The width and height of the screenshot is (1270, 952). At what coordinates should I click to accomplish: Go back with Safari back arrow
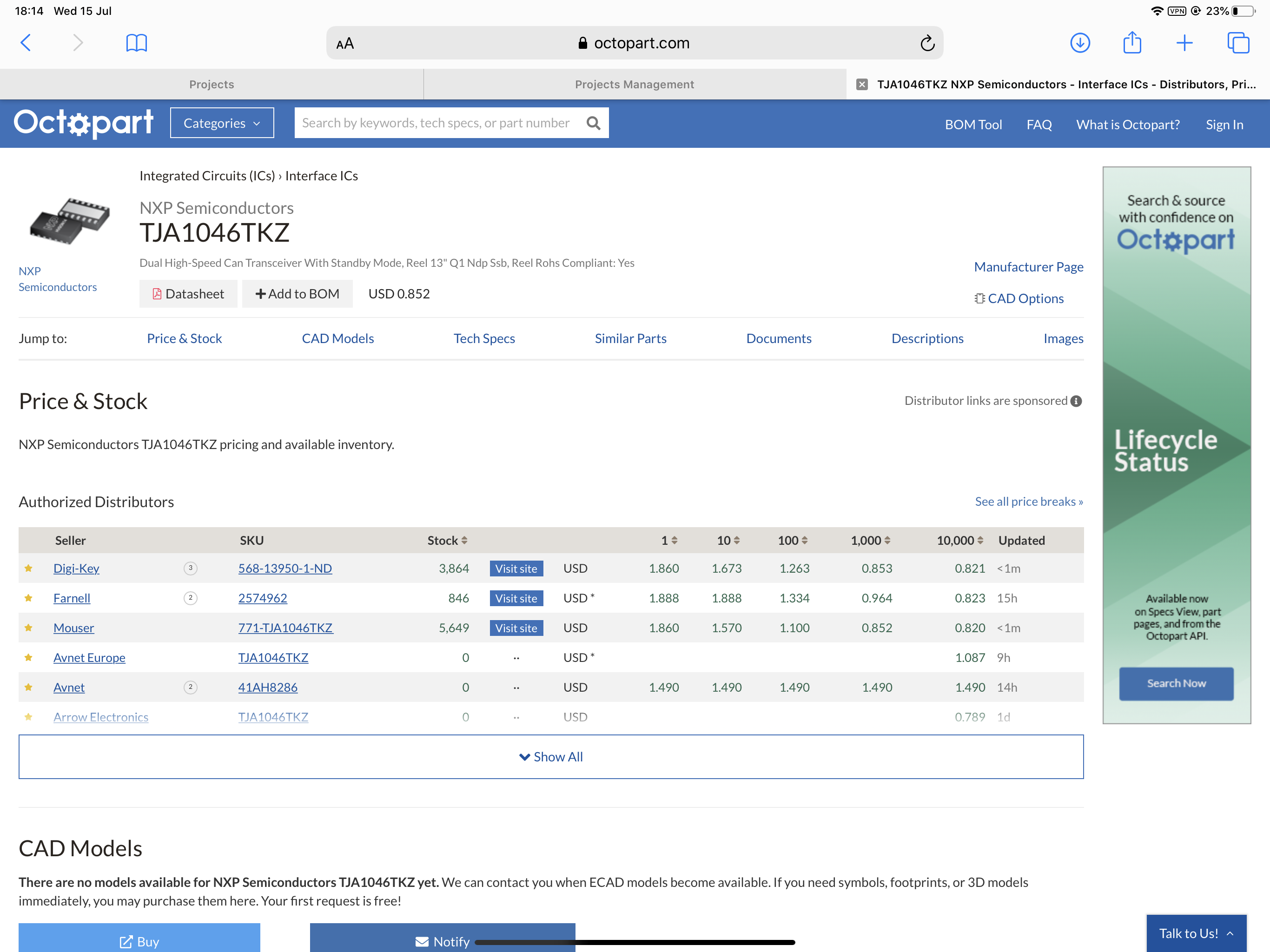pyautogui.click(x=26, y=42)
